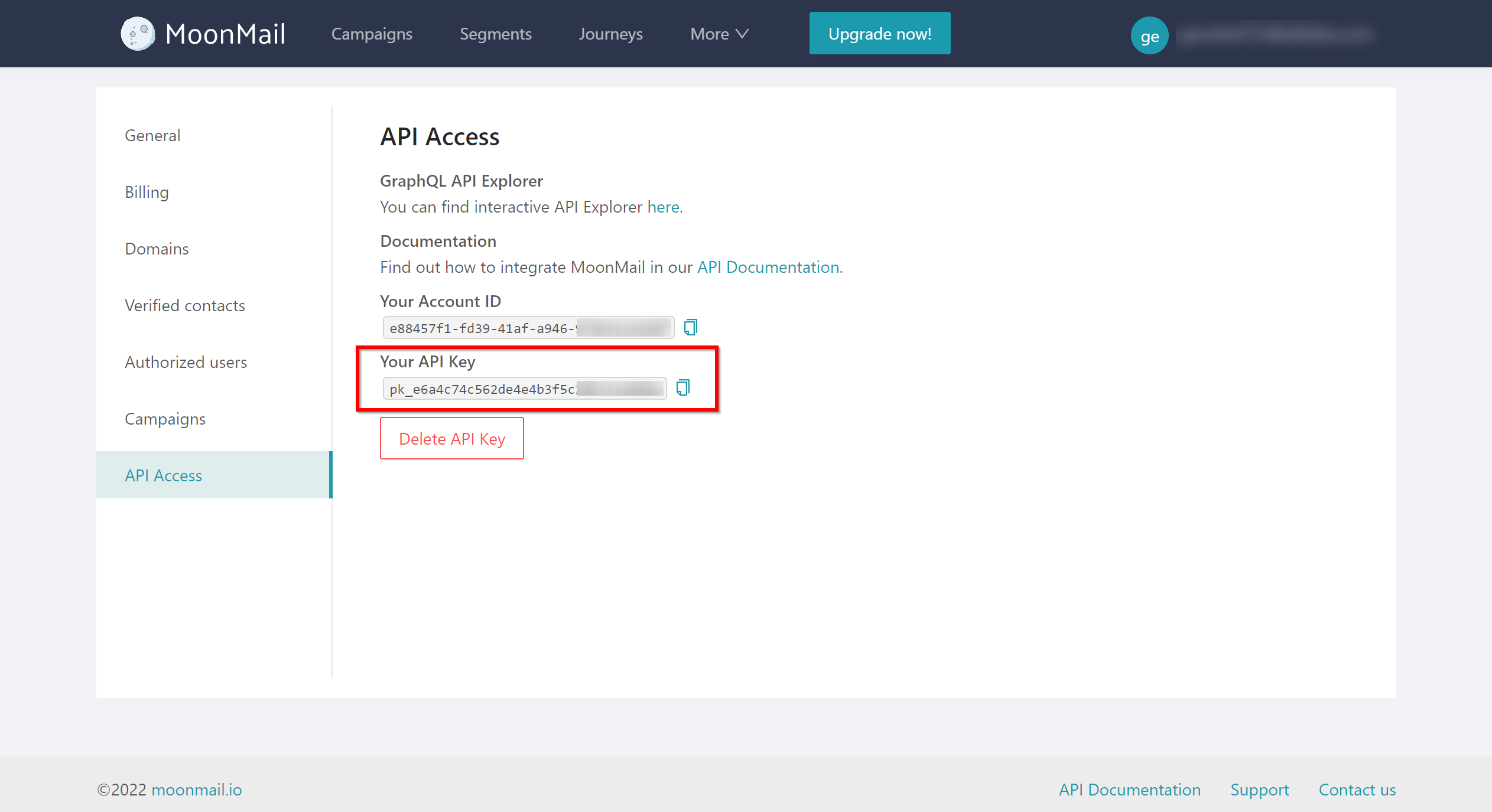This screenshot has width=1492, height=812.
Task: Click the MoonMail brand name text
Action: [x=226, y=34]
